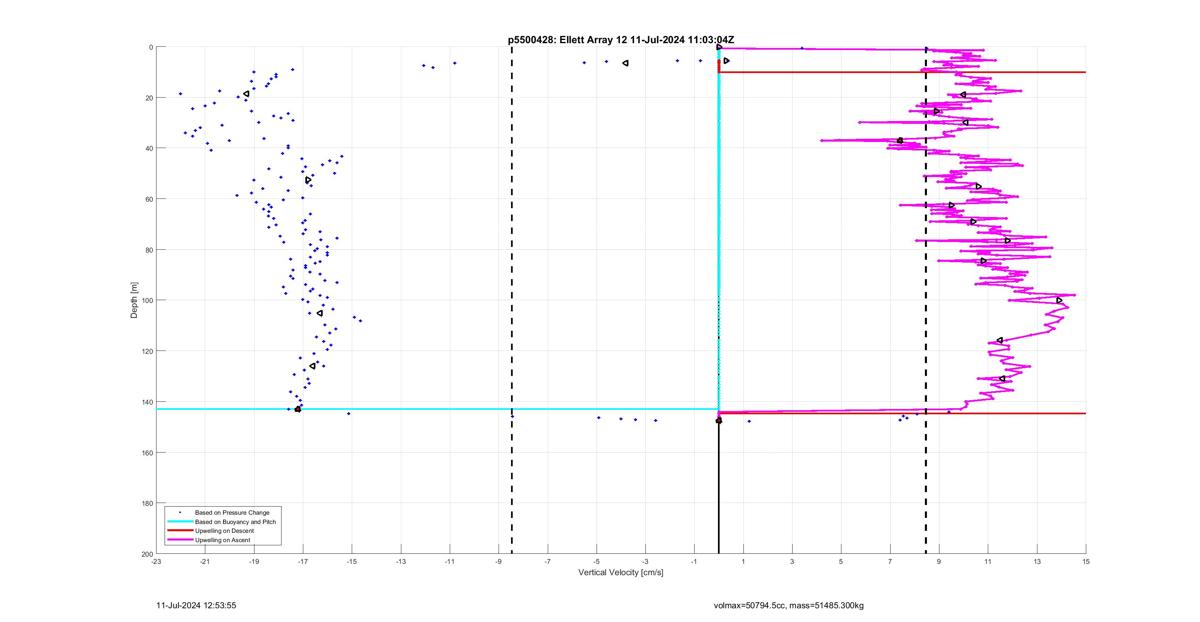The image size is (1200, 622).
Task: Click depth axis tick label '180'
Action: [x=146, y=503]
